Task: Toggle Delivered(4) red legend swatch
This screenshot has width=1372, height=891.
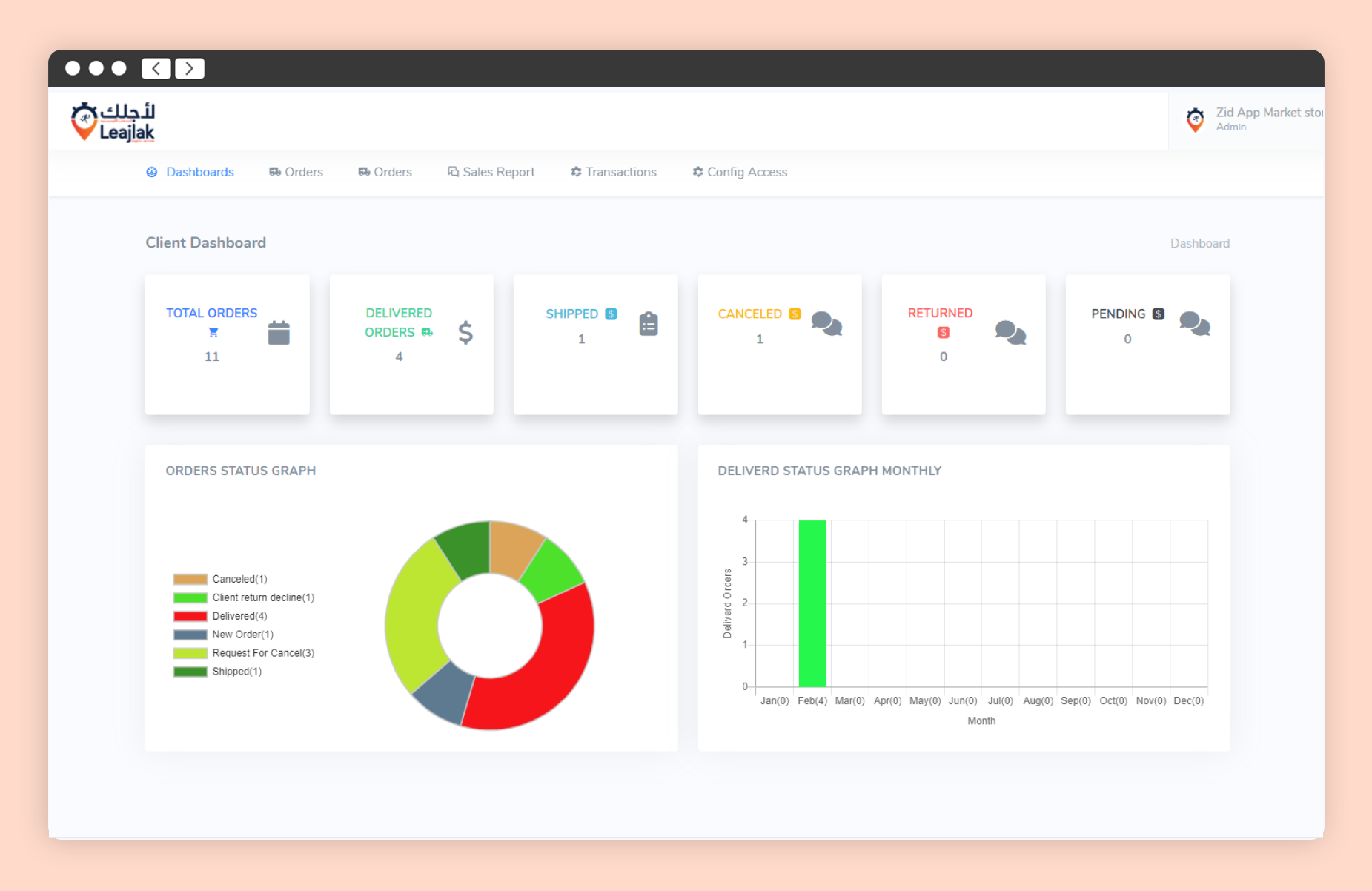Action: [x=190, y=616]
